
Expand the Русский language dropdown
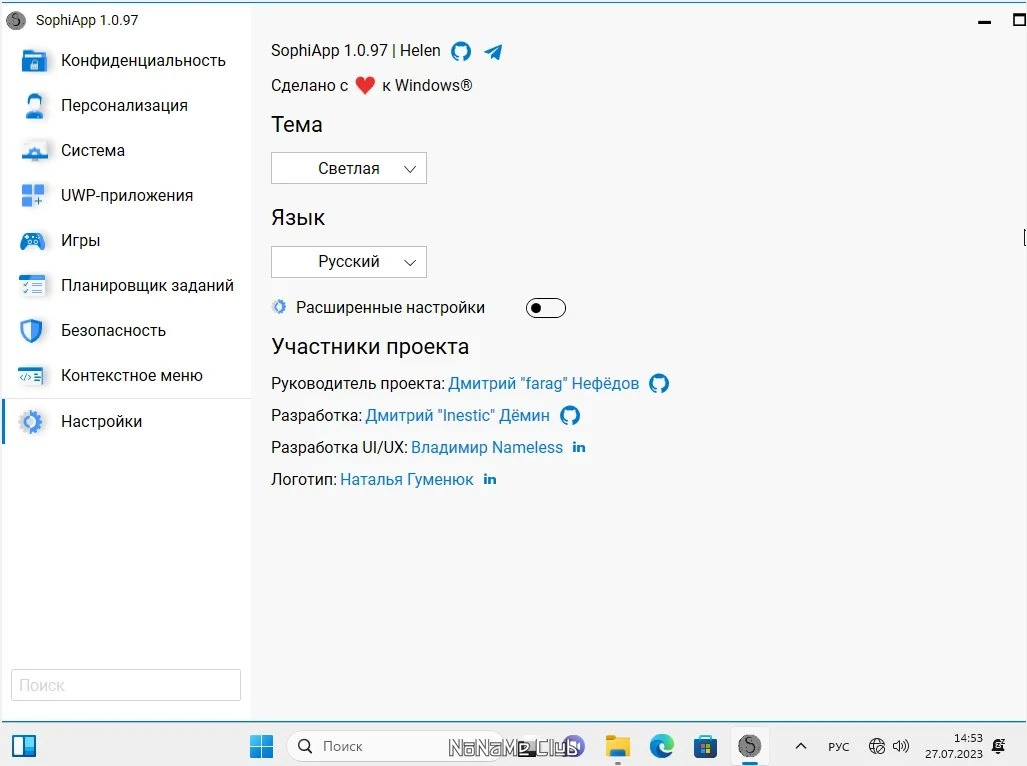[x=349, y=262]
